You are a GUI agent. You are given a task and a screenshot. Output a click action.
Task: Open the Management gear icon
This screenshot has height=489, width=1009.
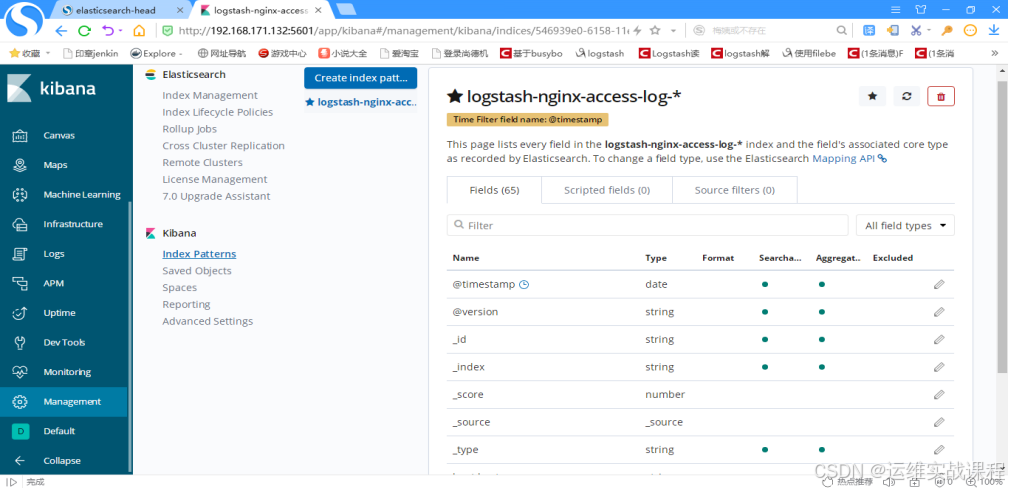[19, 402]
